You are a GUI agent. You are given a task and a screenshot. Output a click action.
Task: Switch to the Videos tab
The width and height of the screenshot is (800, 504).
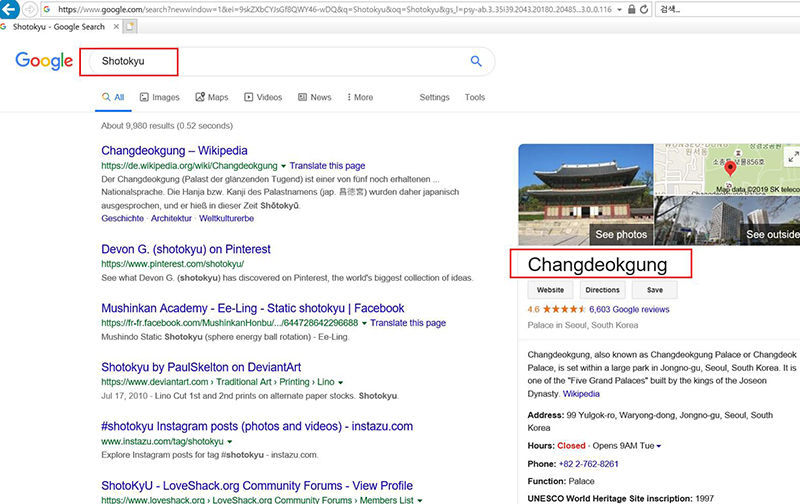tap(263, 97)
